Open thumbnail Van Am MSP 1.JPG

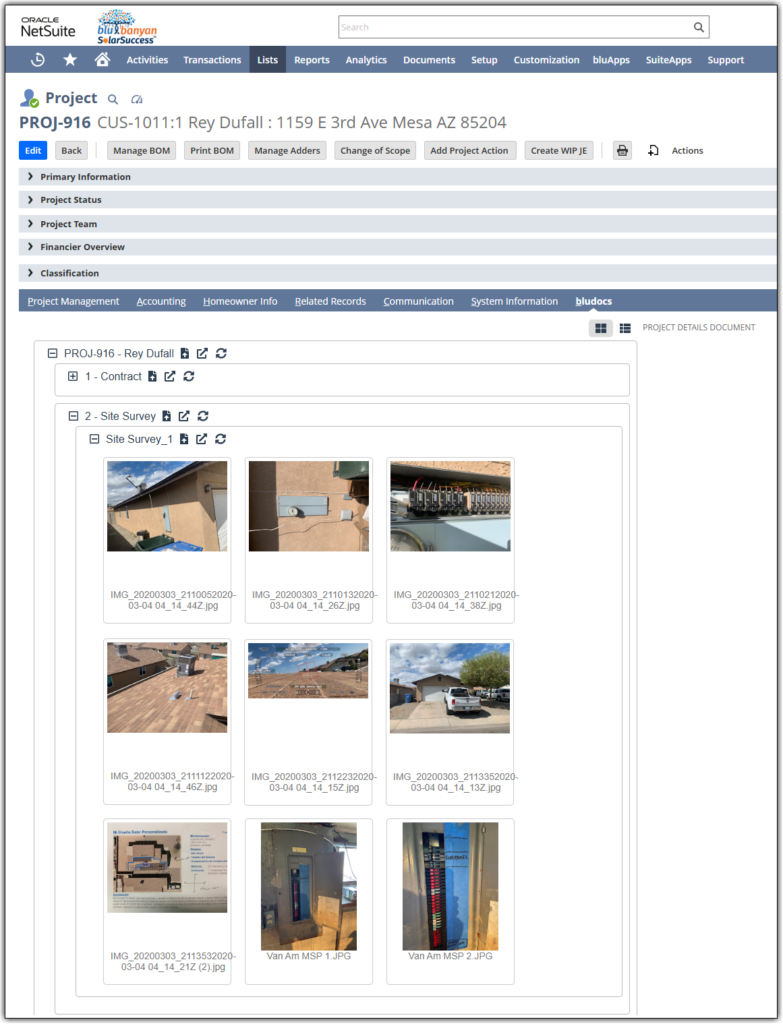309,886
